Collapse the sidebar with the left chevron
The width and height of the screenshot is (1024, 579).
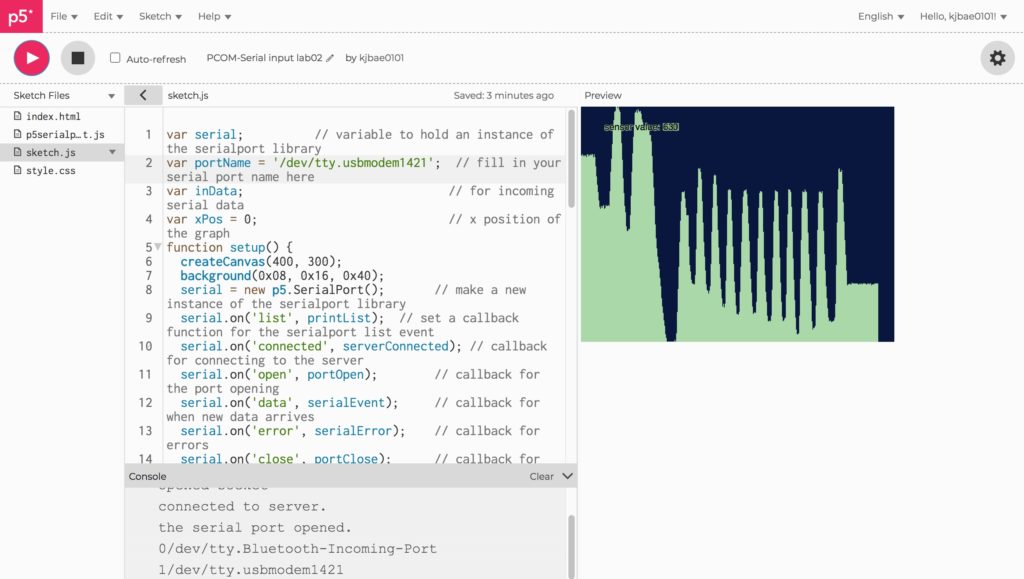(143, 95)
